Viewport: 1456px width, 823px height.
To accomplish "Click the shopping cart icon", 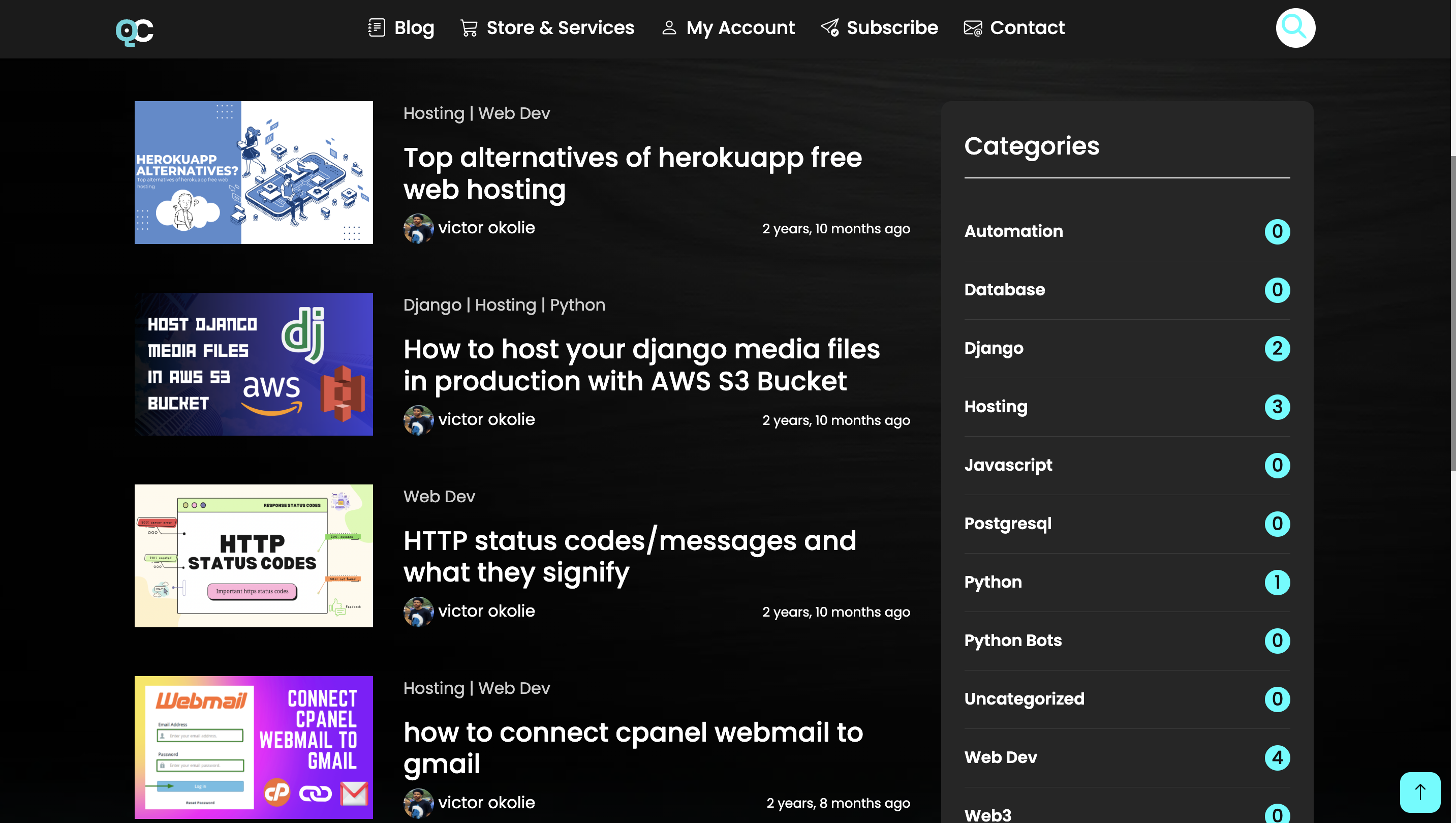I will [x=469, y=27].
